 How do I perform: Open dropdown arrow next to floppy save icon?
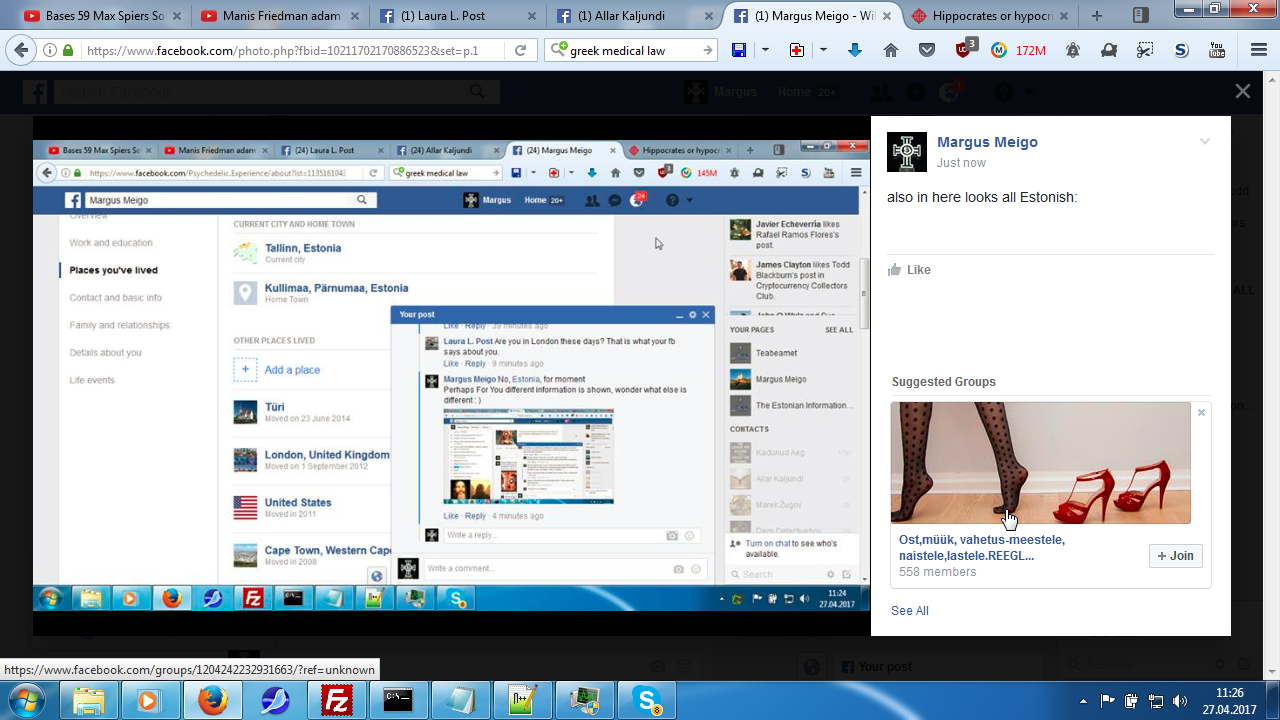(x=765, y=50)
